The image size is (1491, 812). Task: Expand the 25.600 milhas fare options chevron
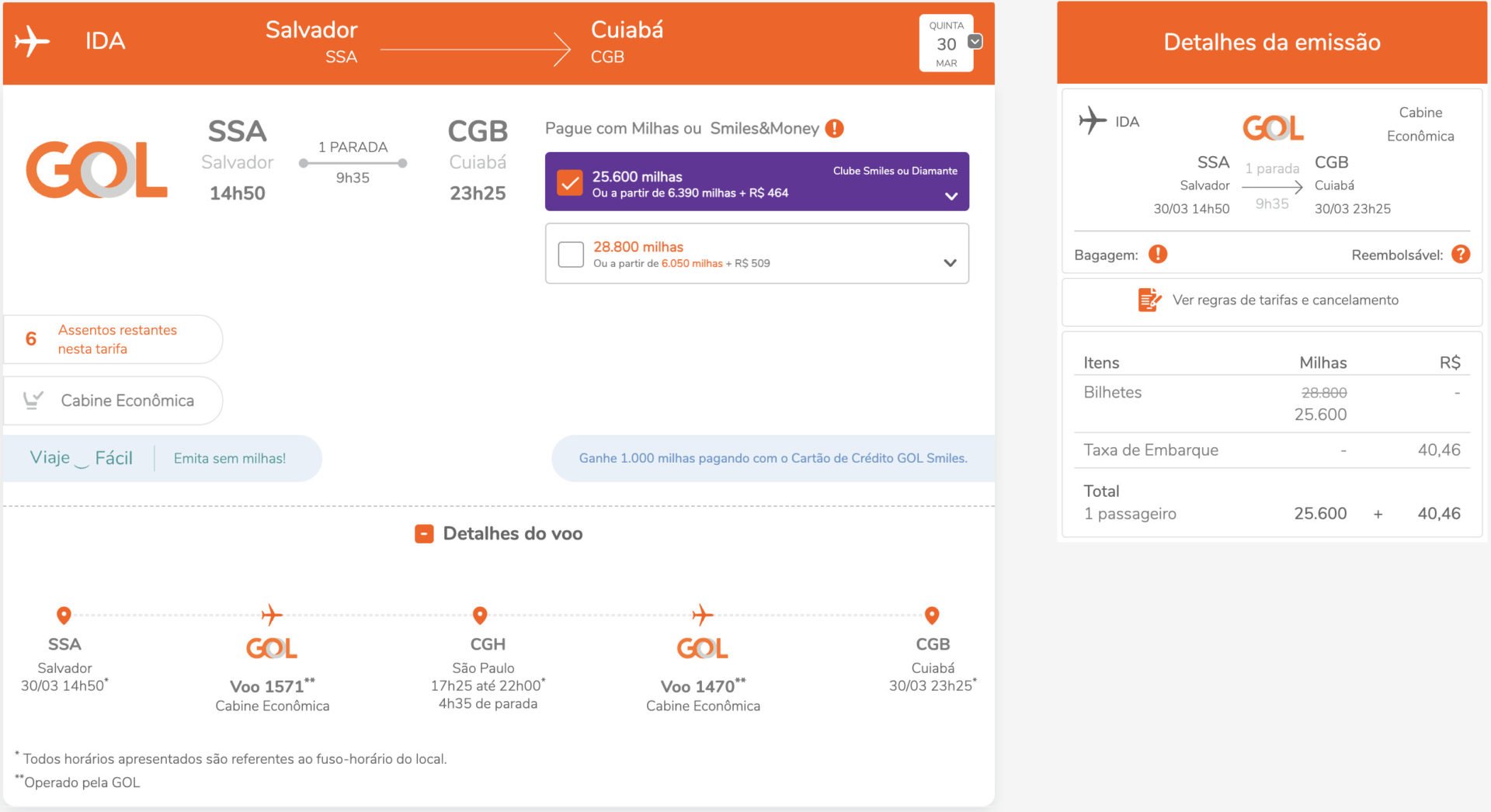tap(951, 196)
